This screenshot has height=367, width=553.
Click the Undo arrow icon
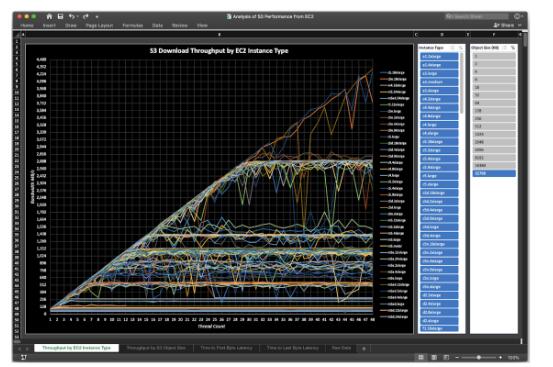point(72,17)
